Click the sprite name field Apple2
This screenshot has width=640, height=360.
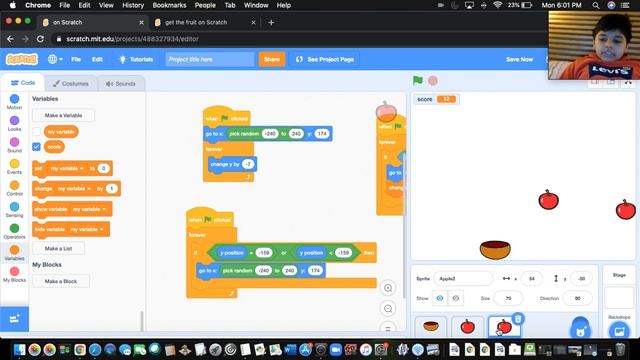[463, 278]
